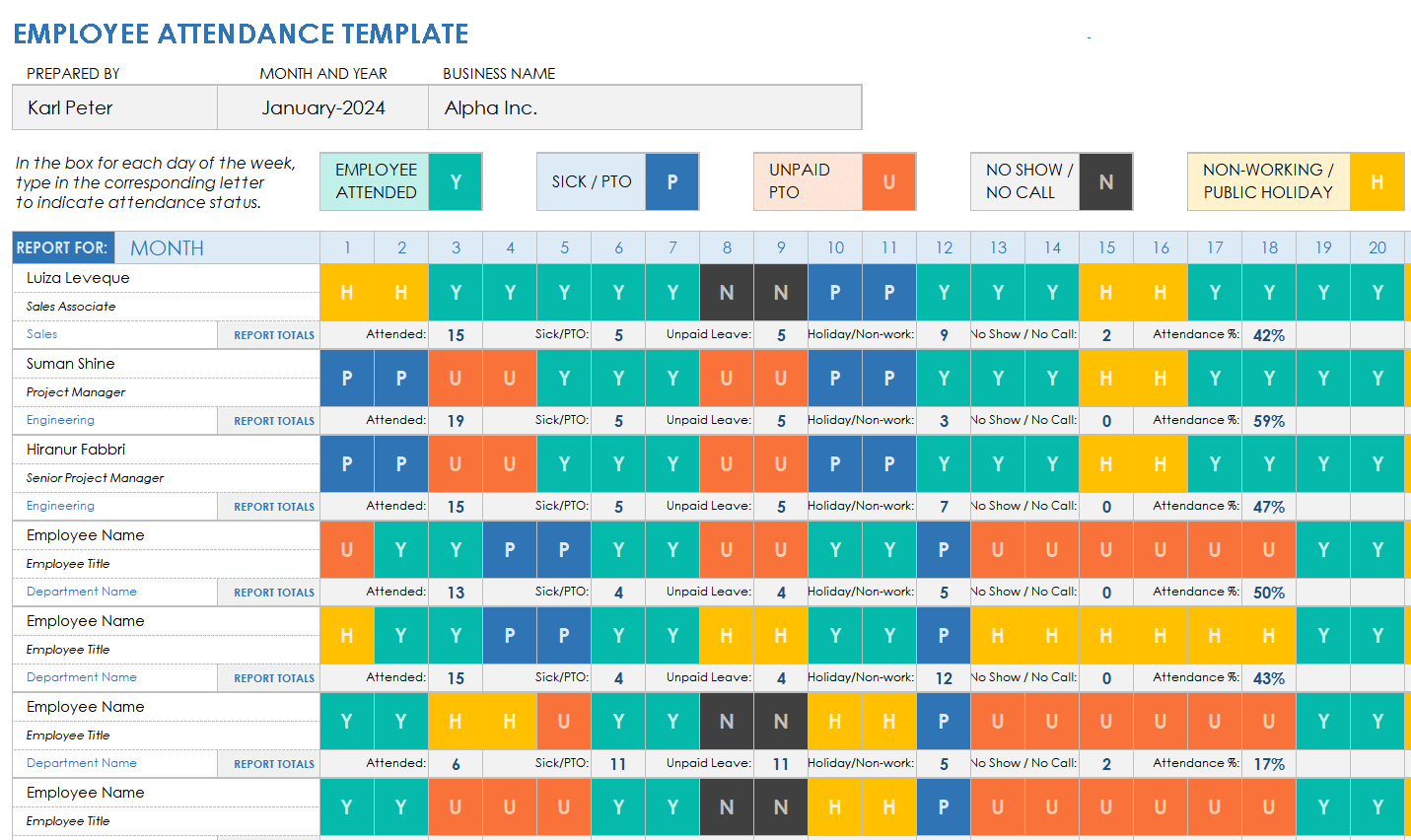The width and height of the screenshot is (1411, 840).
Task: Select day column header 15
Action: [1106, 247]
